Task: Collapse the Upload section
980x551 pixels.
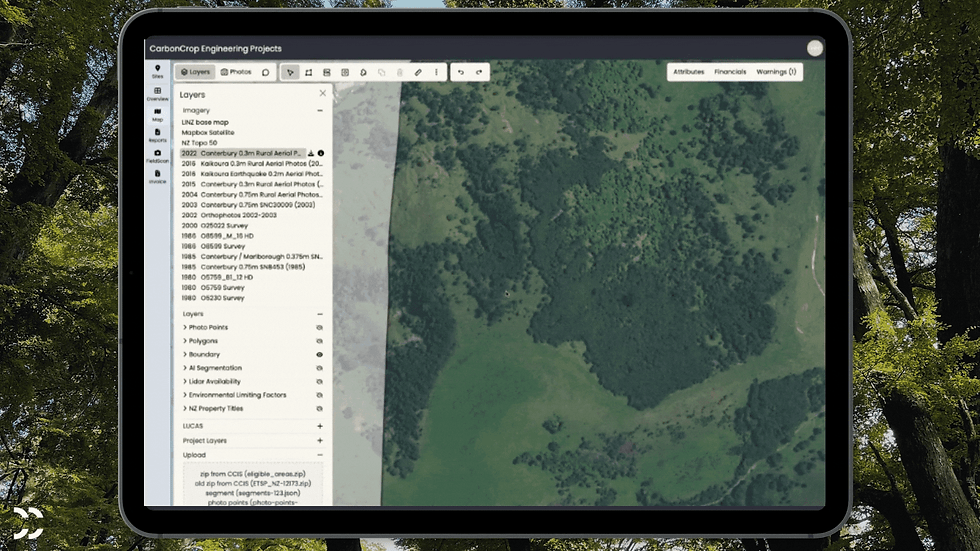Action: [x=320, y=455]
